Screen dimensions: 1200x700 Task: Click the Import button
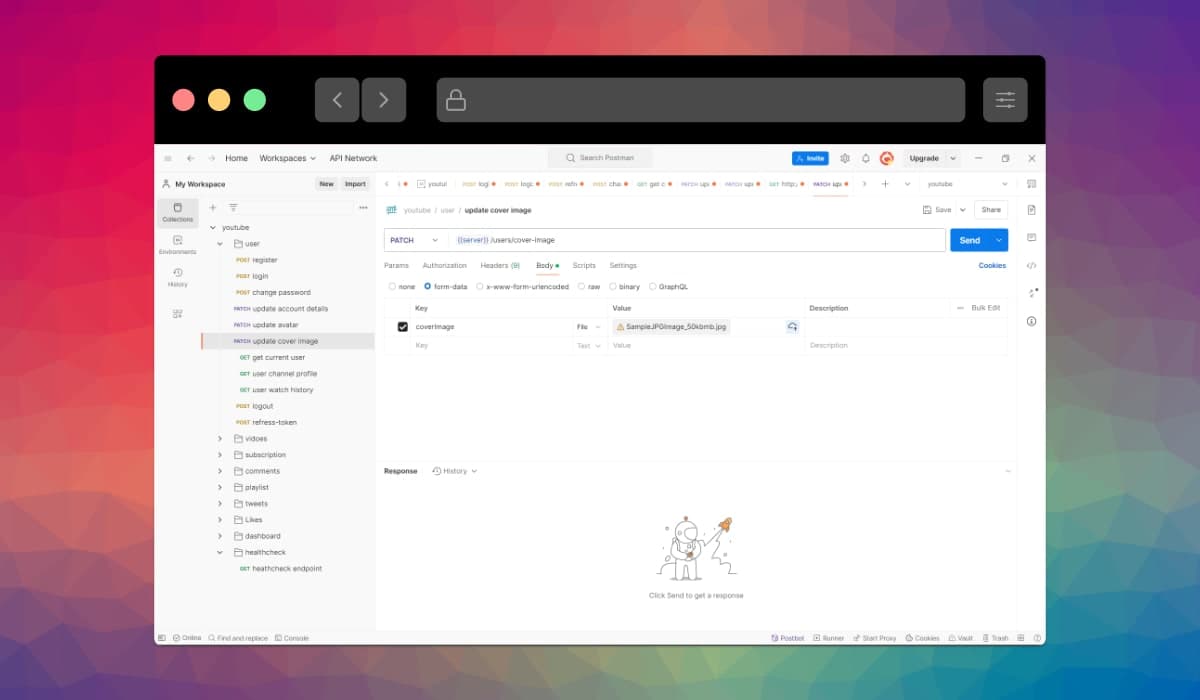pyautogui.click(x=355, y=184)
